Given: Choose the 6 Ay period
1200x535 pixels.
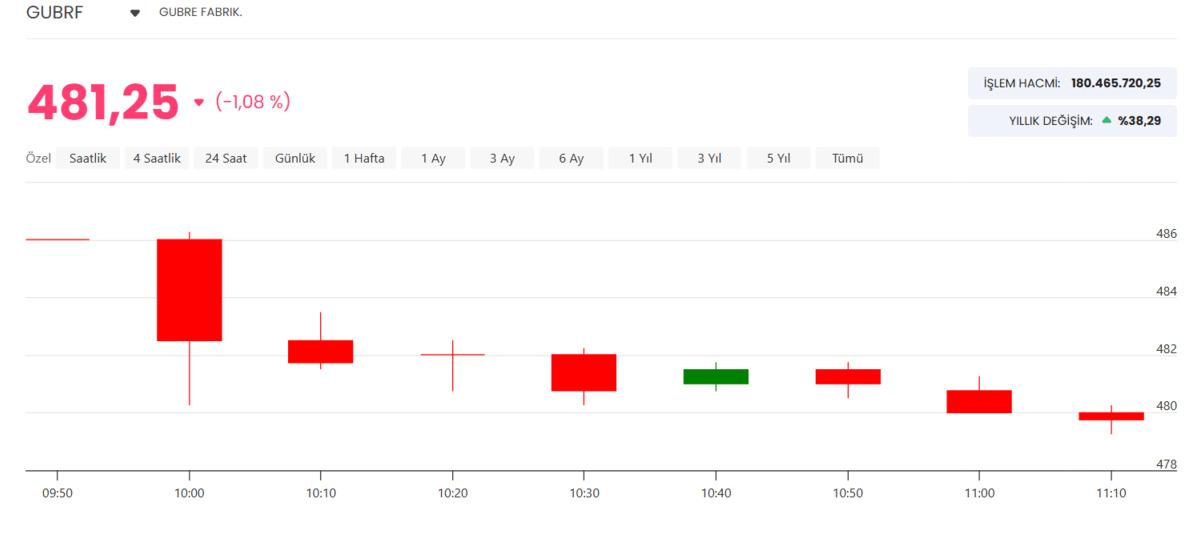Looking at the screenshot, I should [571, 158].
